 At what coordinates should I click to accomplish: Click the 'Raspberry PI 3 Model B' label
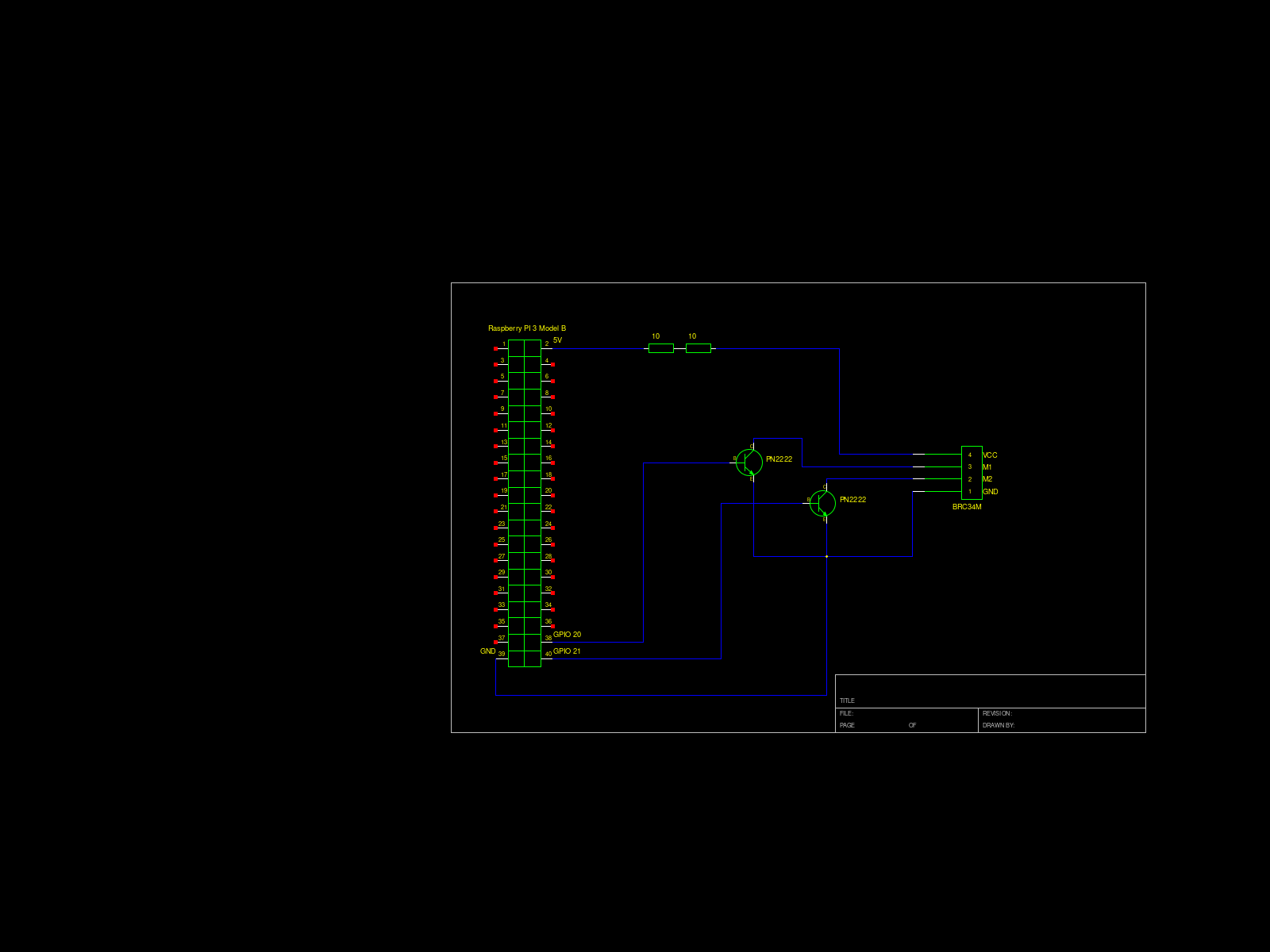click(x=527, y=328)
